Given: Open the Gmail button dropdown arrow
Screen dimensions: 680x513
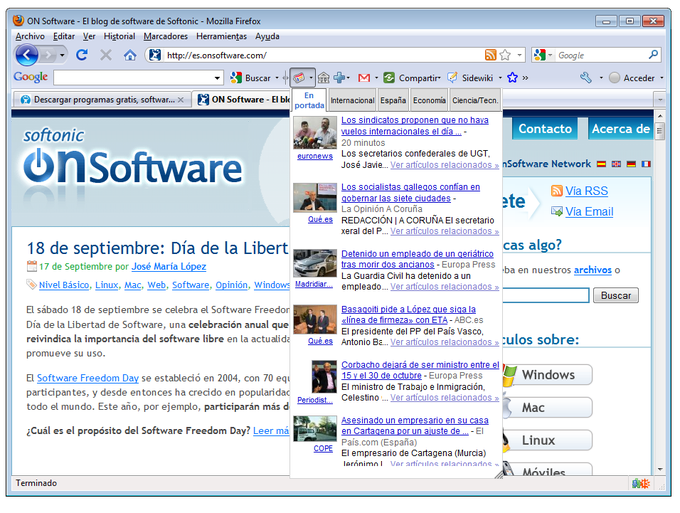Looking at the screenshot, I should coord(376,78).
